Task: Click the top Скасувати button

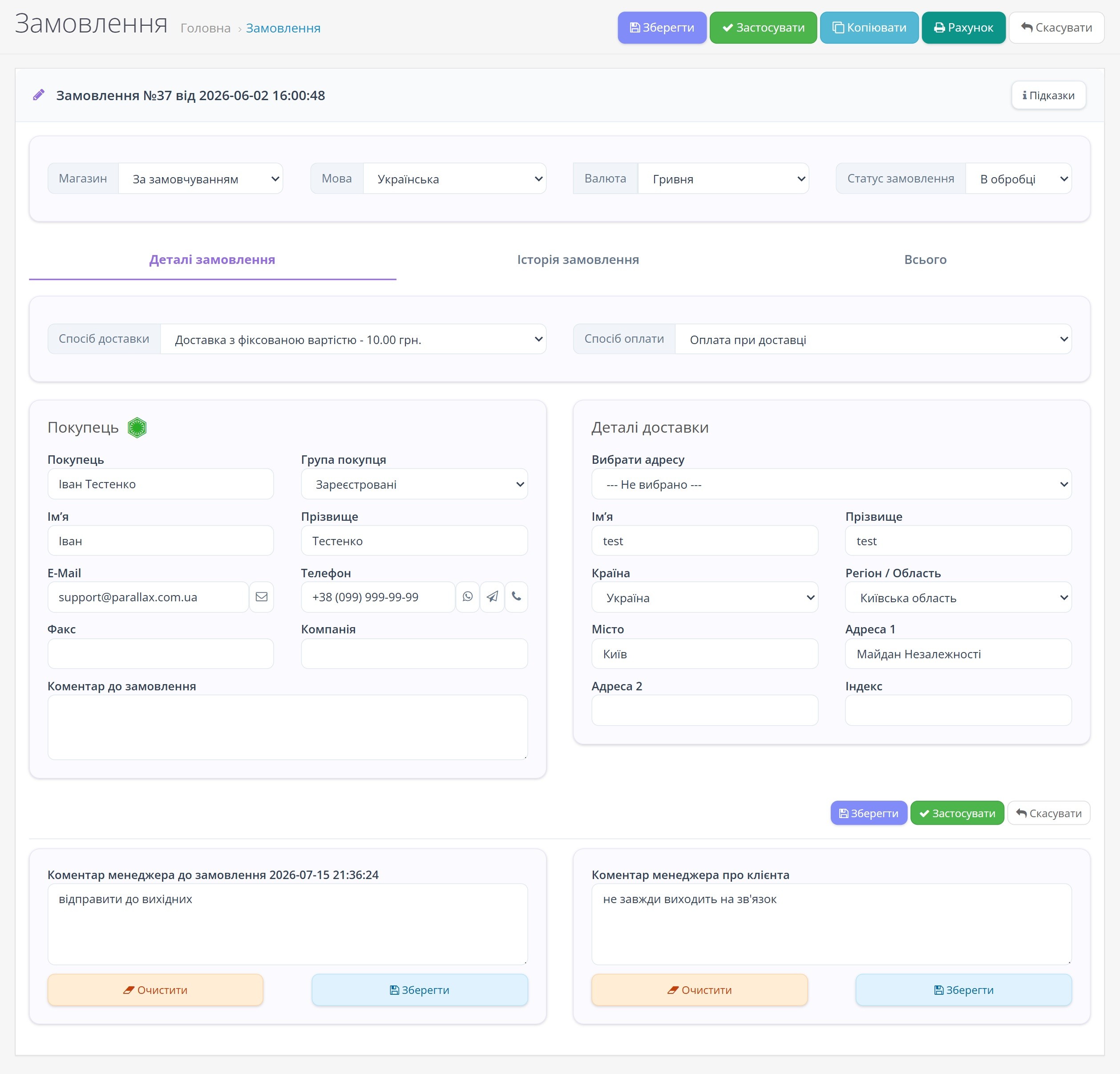Action: point(1056,28)
